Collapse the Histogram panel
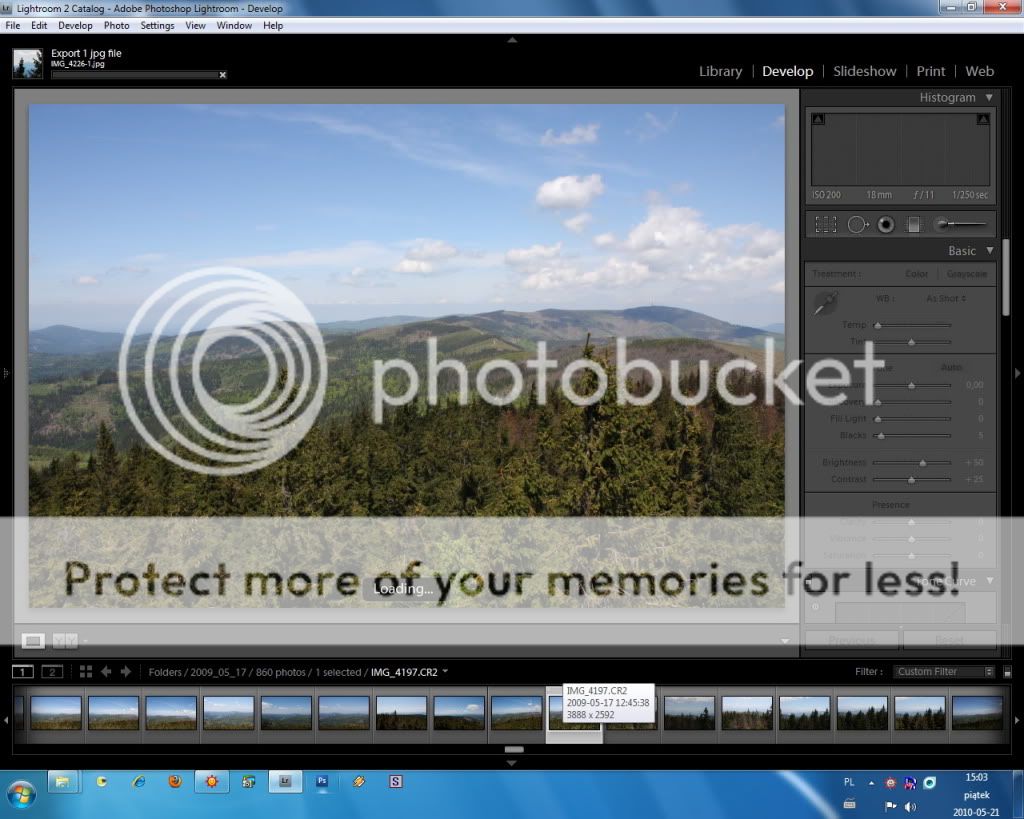Image resolution: width=1024 pixels, height=819 pixels. click(x=989, y=97)
